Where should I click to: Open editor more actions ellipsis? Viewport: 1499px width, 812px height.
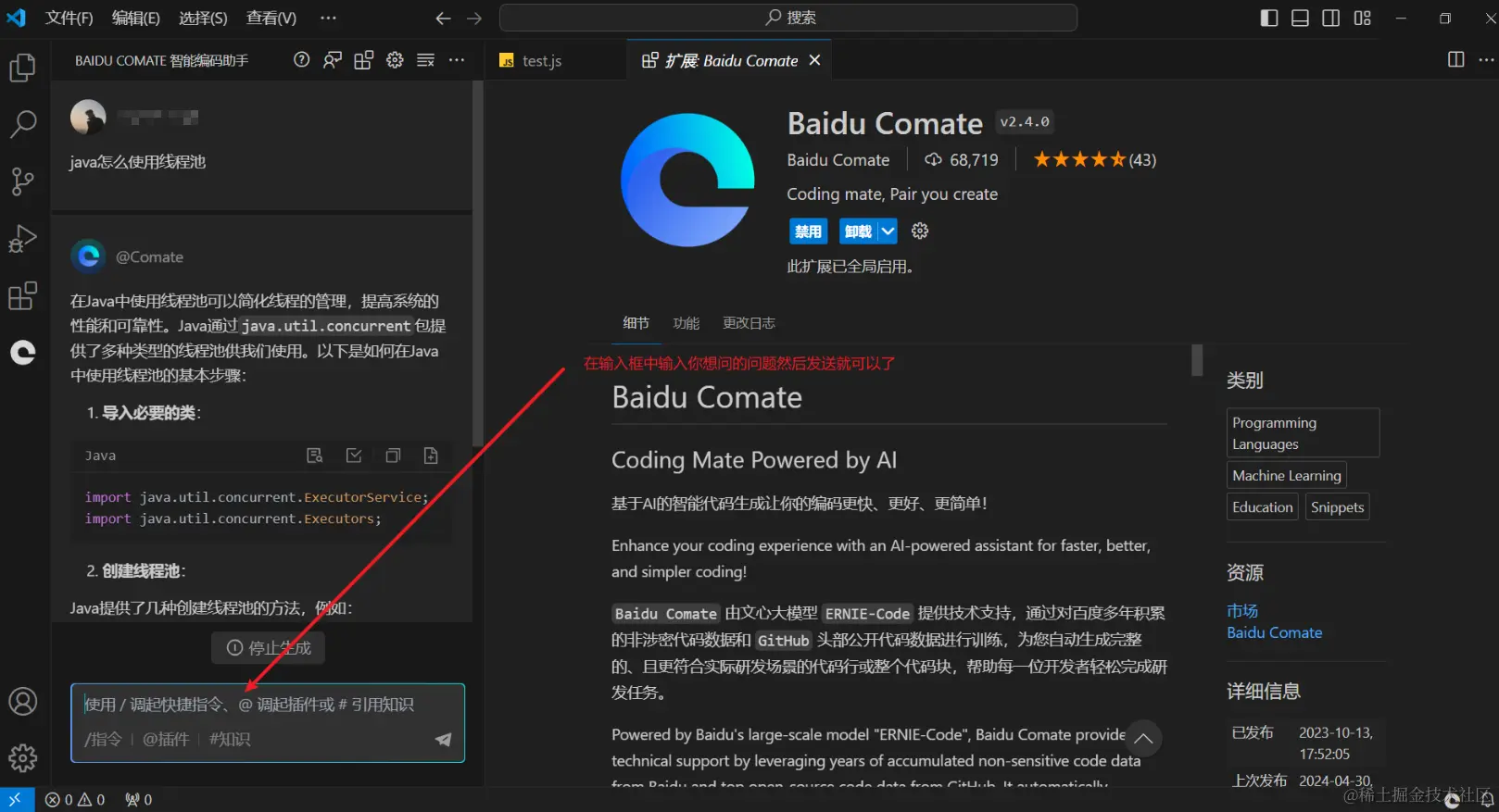coord(1486,60)
